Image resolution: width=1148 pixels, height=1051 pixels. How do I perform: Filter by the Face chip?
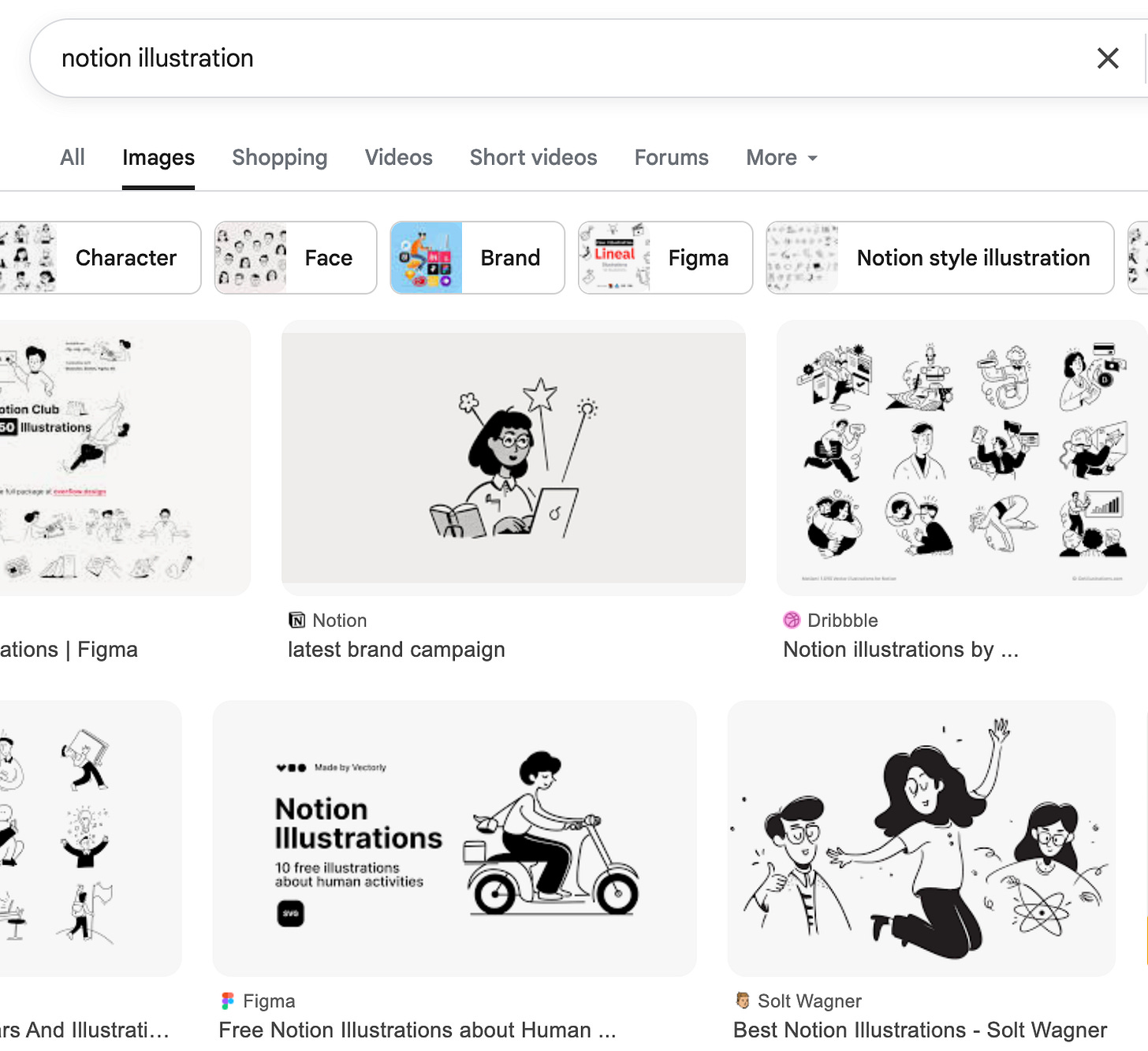click(296, 258)
